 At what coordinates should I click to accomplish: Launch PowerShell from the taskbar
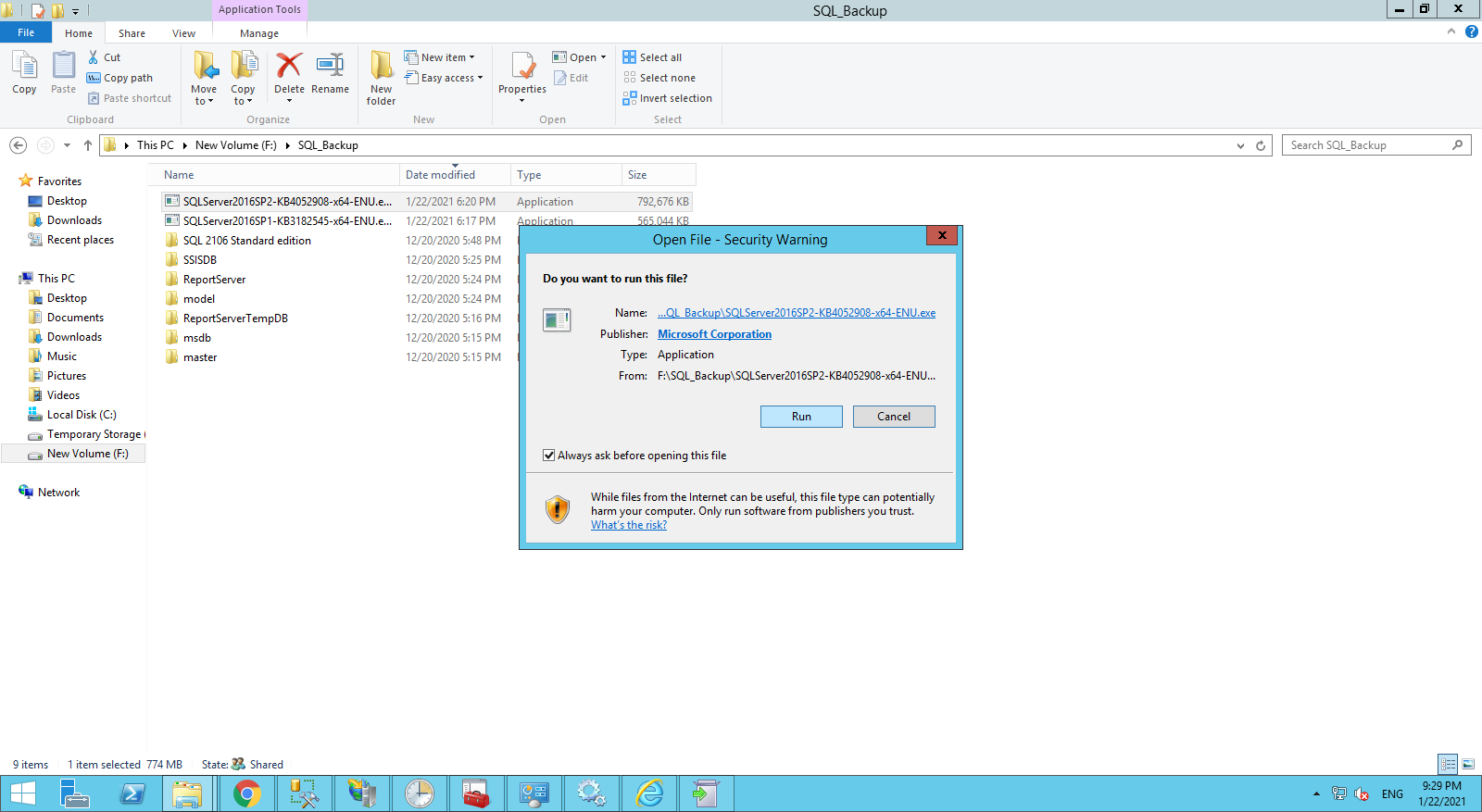[x=132, y=793]
